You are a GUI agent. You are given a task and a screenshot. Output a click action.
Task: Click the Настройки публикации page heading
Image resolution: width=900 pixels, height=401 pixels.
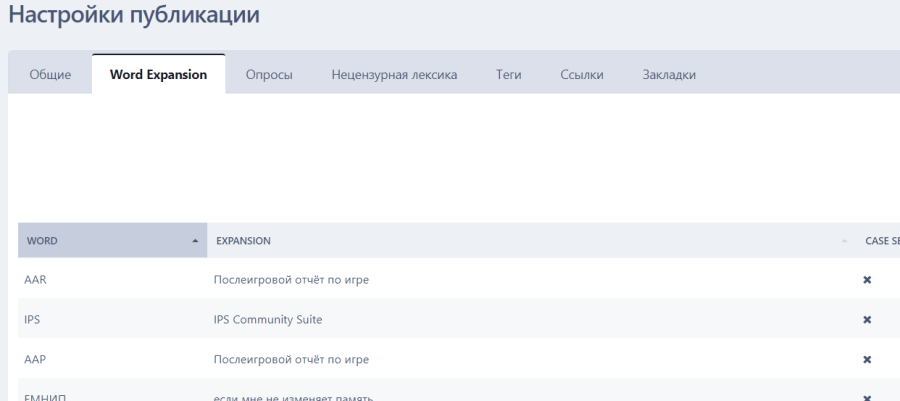tap(134, 15)
